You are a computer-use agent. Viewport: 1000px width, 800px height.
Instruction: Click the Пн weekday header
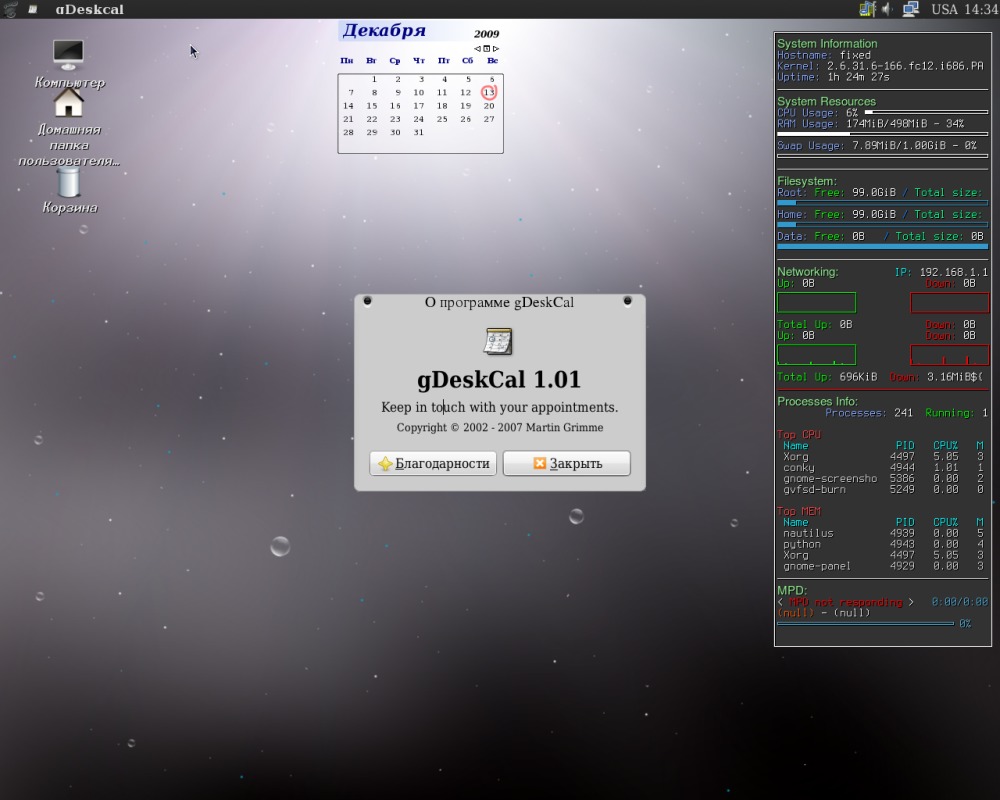347,61
